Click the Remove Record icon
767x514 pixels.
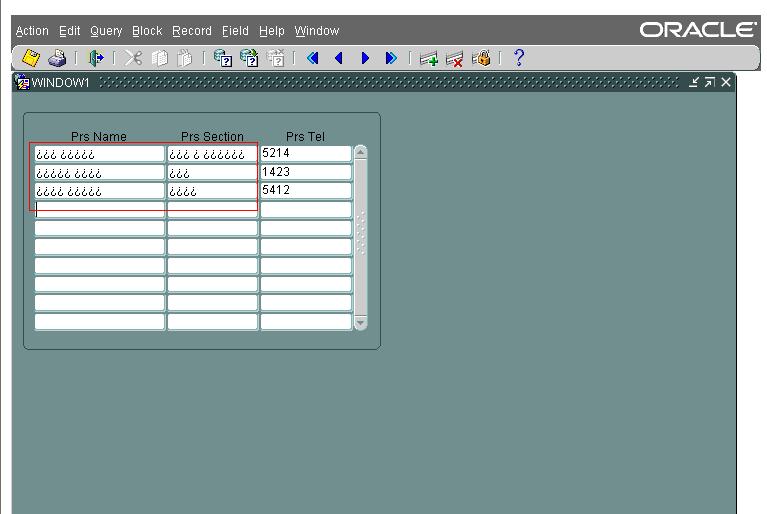tap(455, 59)
